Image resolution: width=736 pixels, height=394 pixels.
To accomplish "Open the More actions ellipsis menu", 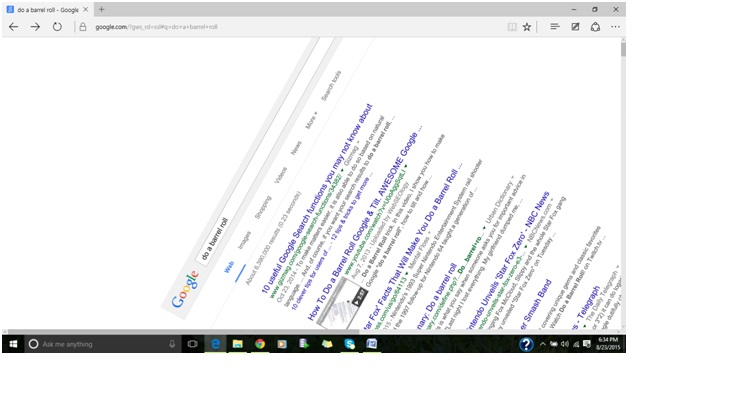I will [615, 27].
